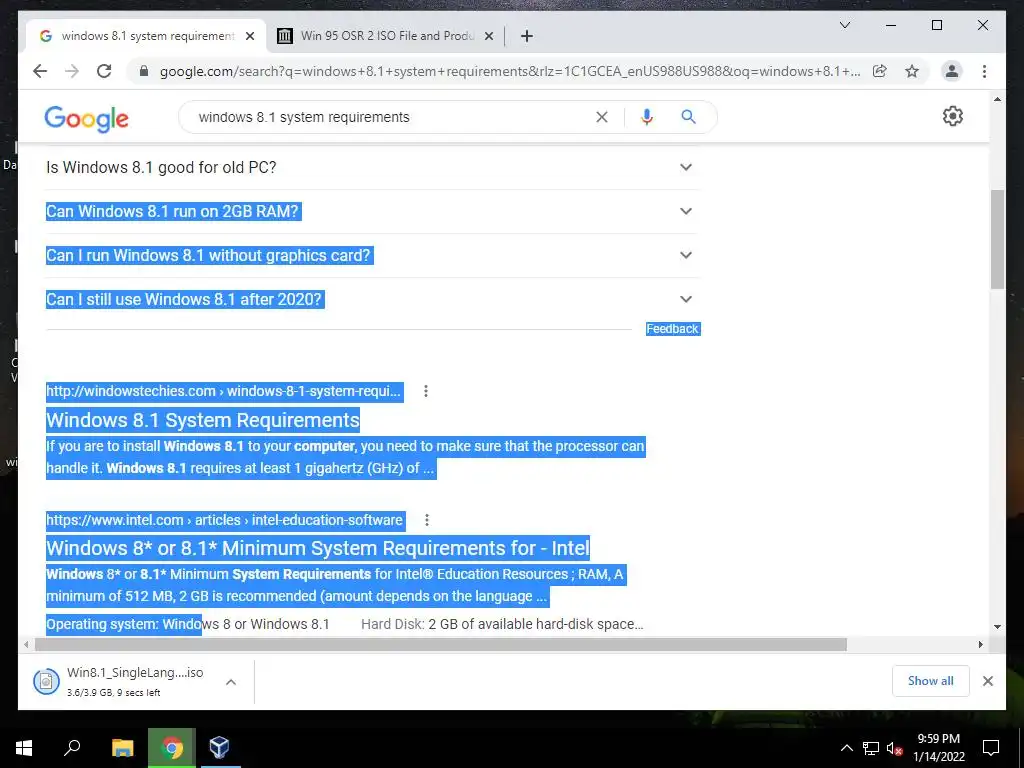The height and width of the screenshot is (768, 1024).
Task: Click the taskbar clock showing 9:59 PM
Action: (x=939, y=748)
